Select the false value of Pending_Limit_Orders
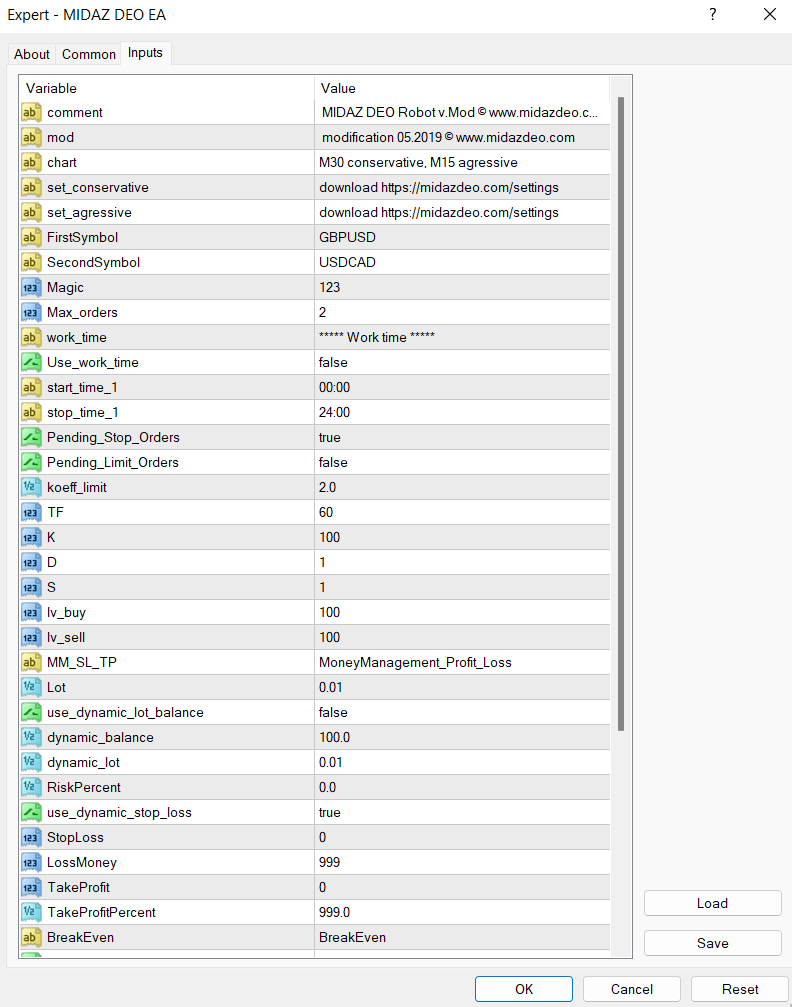Viewport: 792px width, 1007px height. (334, 462)
